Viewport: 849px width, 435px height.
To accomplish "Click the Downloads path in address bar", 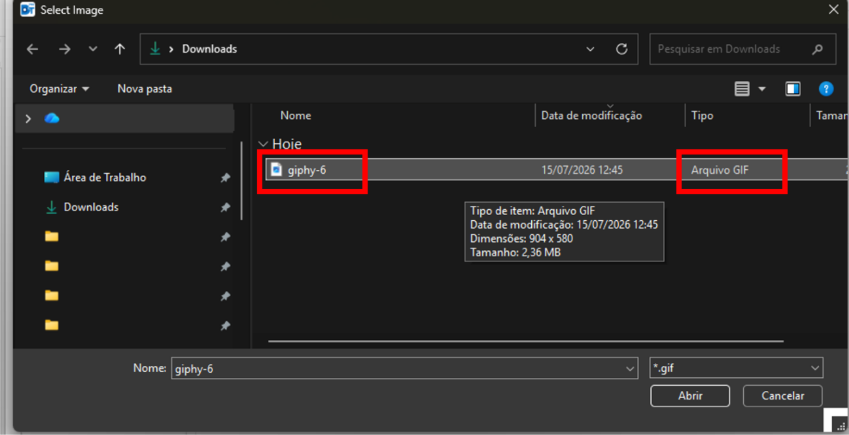I will [210, 49].
